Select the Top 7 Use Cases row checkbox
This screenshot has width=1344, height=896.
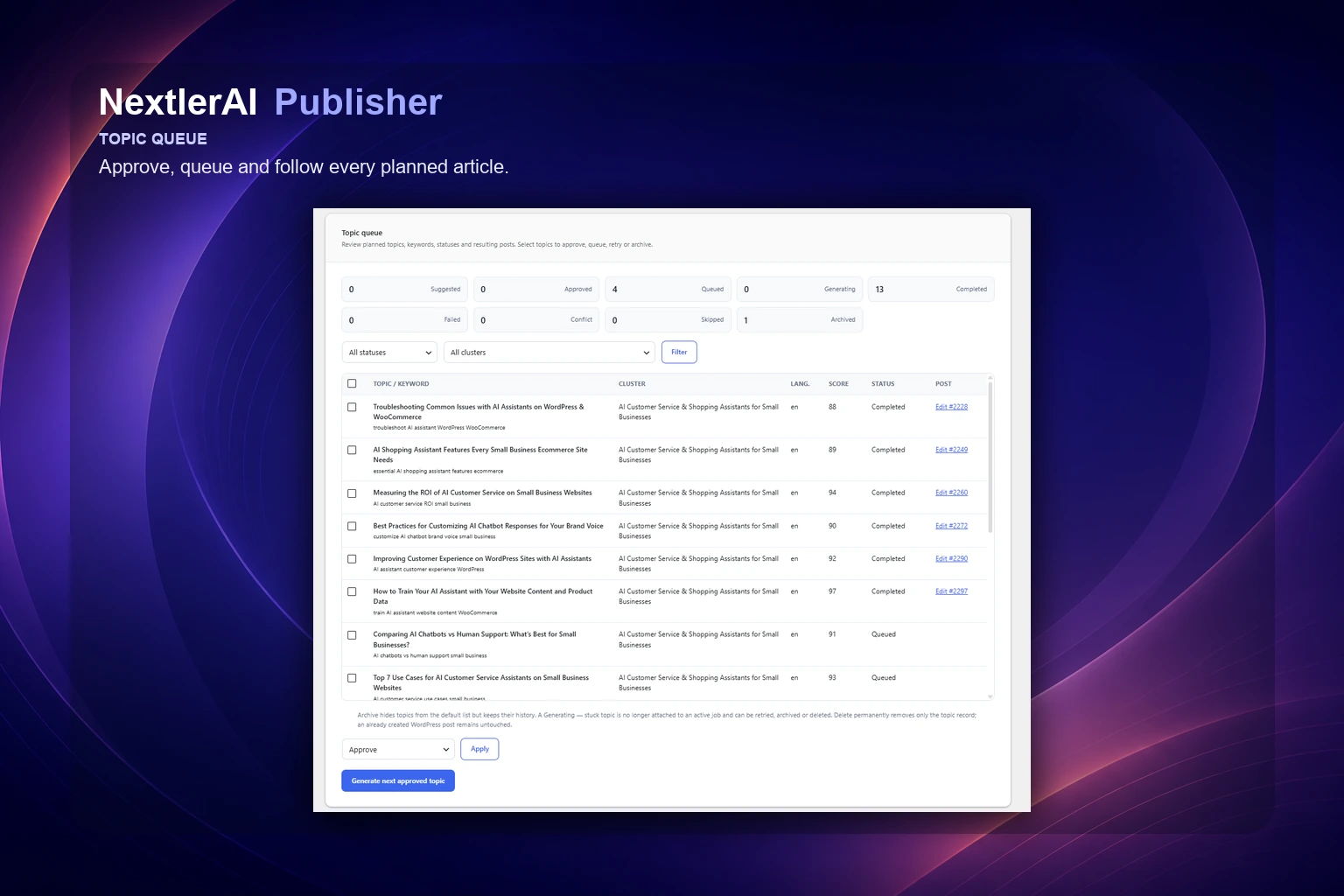click(352, 678)
